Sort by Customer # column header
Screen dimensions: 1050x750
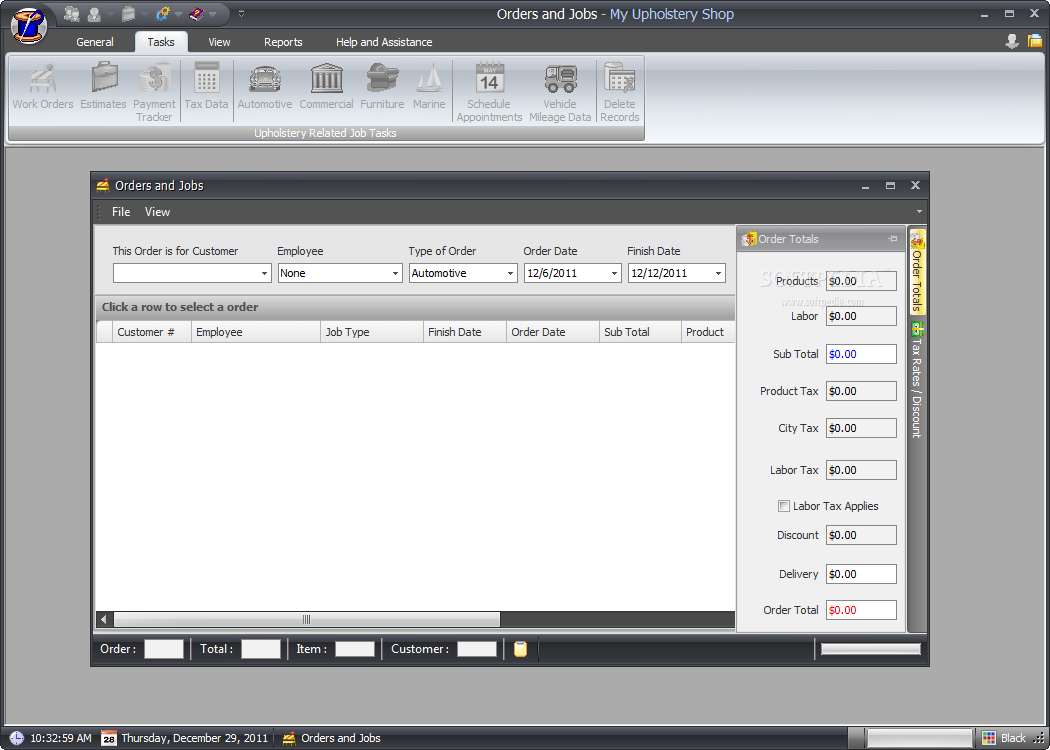[x=152, y=332]
